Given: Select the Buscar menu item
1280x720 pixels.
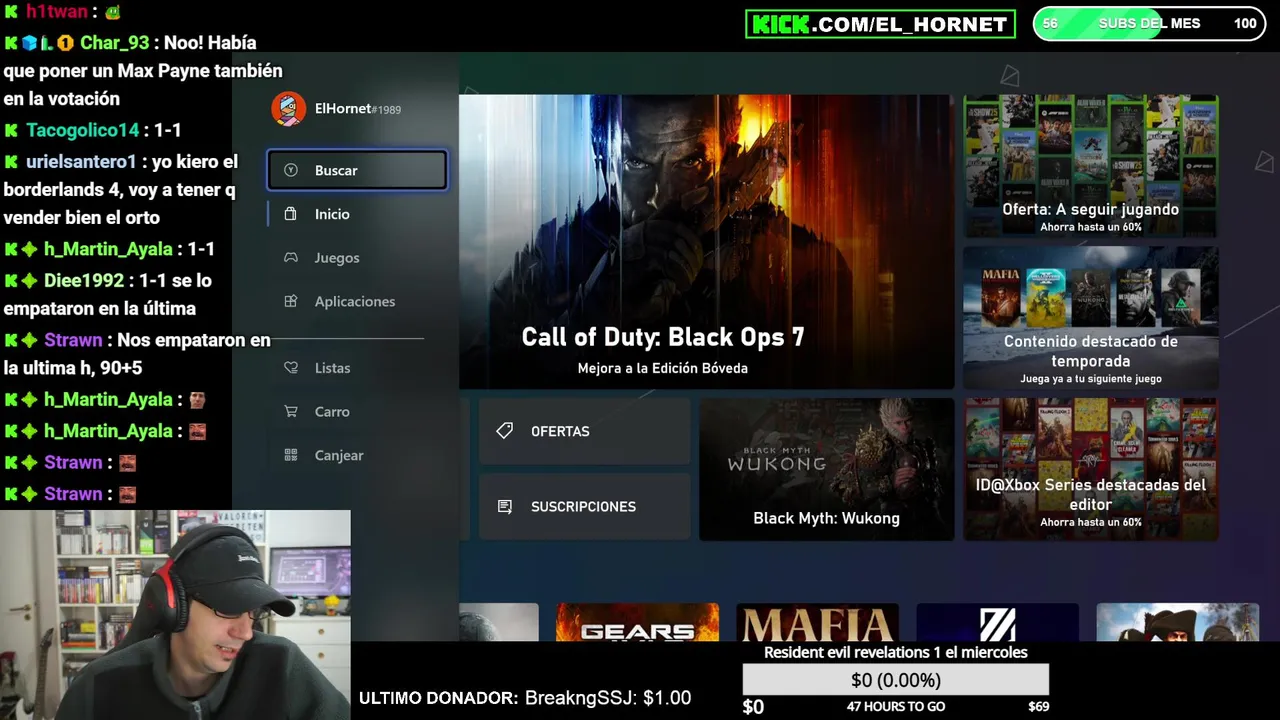Looking at the screenshot, I should click(x=357, y=170).
